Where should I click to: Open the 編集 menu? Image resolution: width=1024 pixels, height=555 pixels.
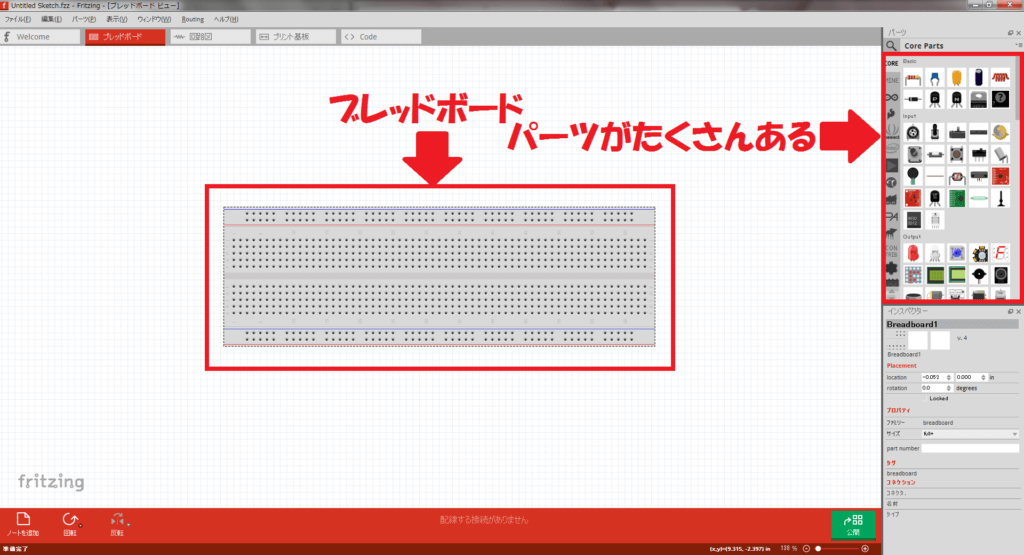click(x=52, y=20)
